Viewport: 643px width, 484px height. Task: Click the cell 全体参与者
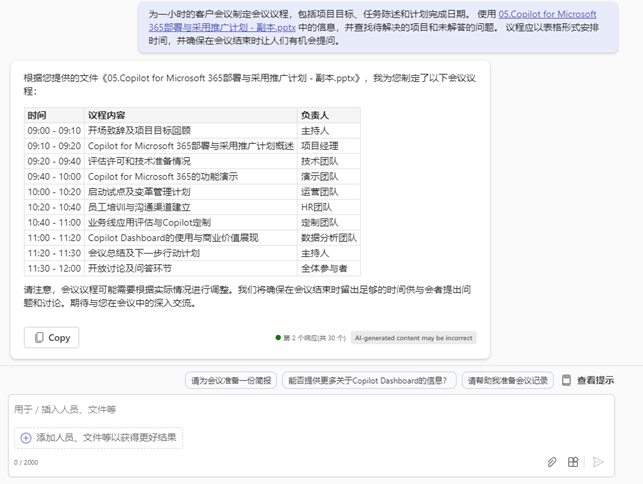(329, 268)
